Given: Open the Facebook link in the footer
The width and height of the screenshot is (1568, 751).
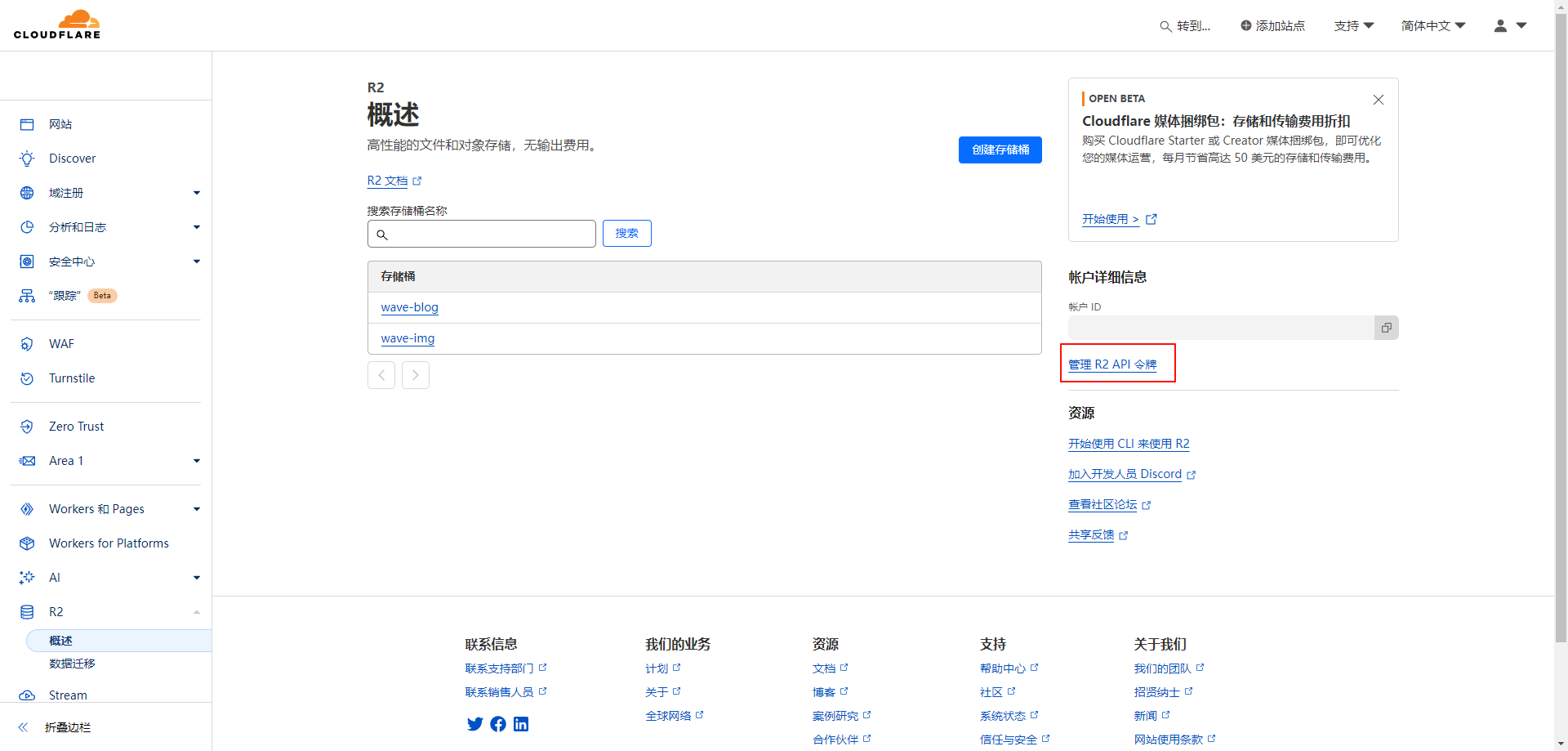Looking at the screenshot, I should [498, 724].
